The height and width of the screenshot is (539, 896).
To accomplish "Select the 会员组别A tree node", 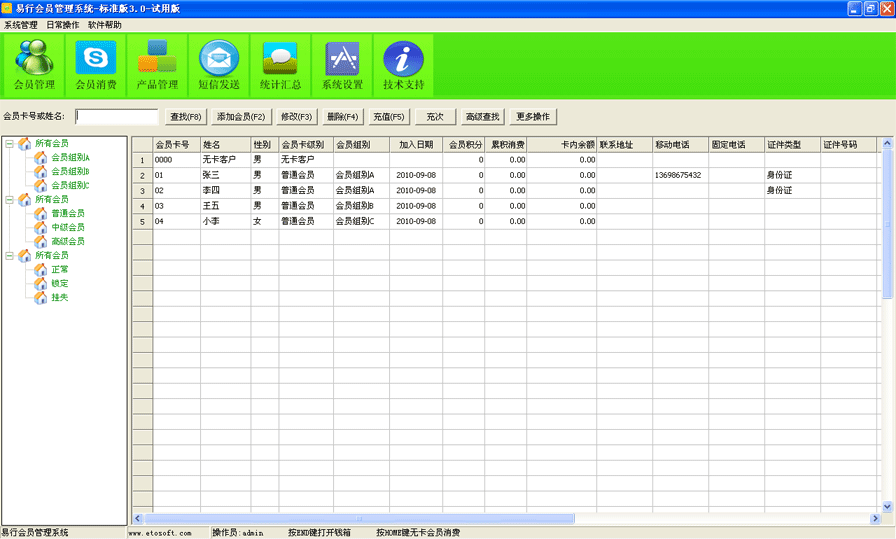I will pos(70,158).
